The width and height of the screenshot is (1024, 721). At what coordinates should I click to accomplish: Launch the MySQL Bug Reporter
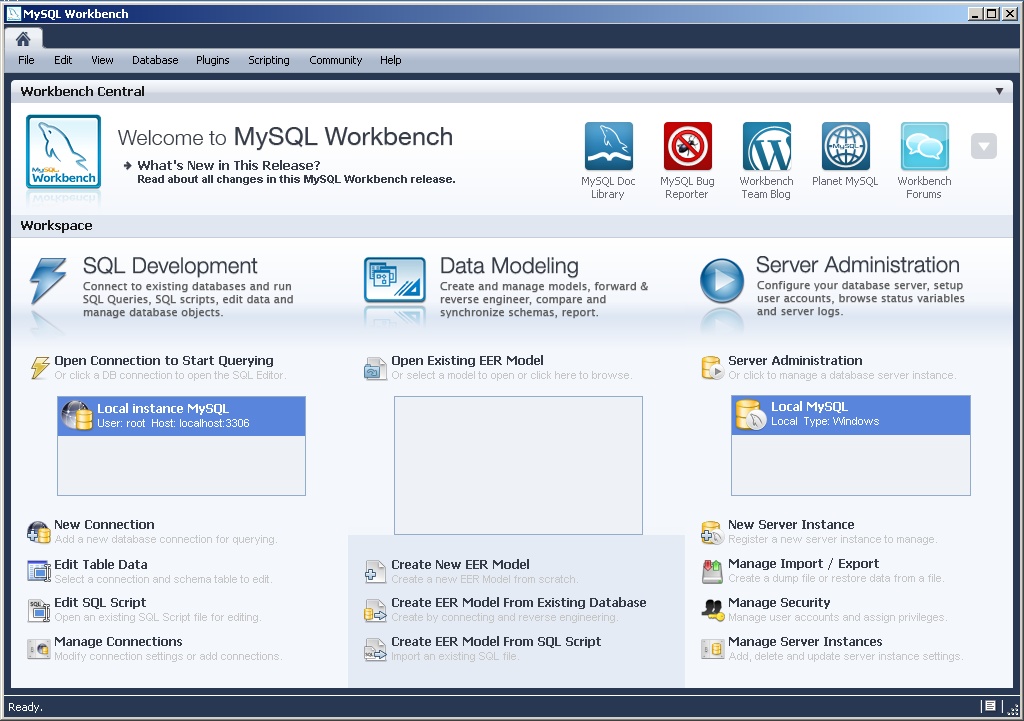pyautogui.click(x=687, y=145)
